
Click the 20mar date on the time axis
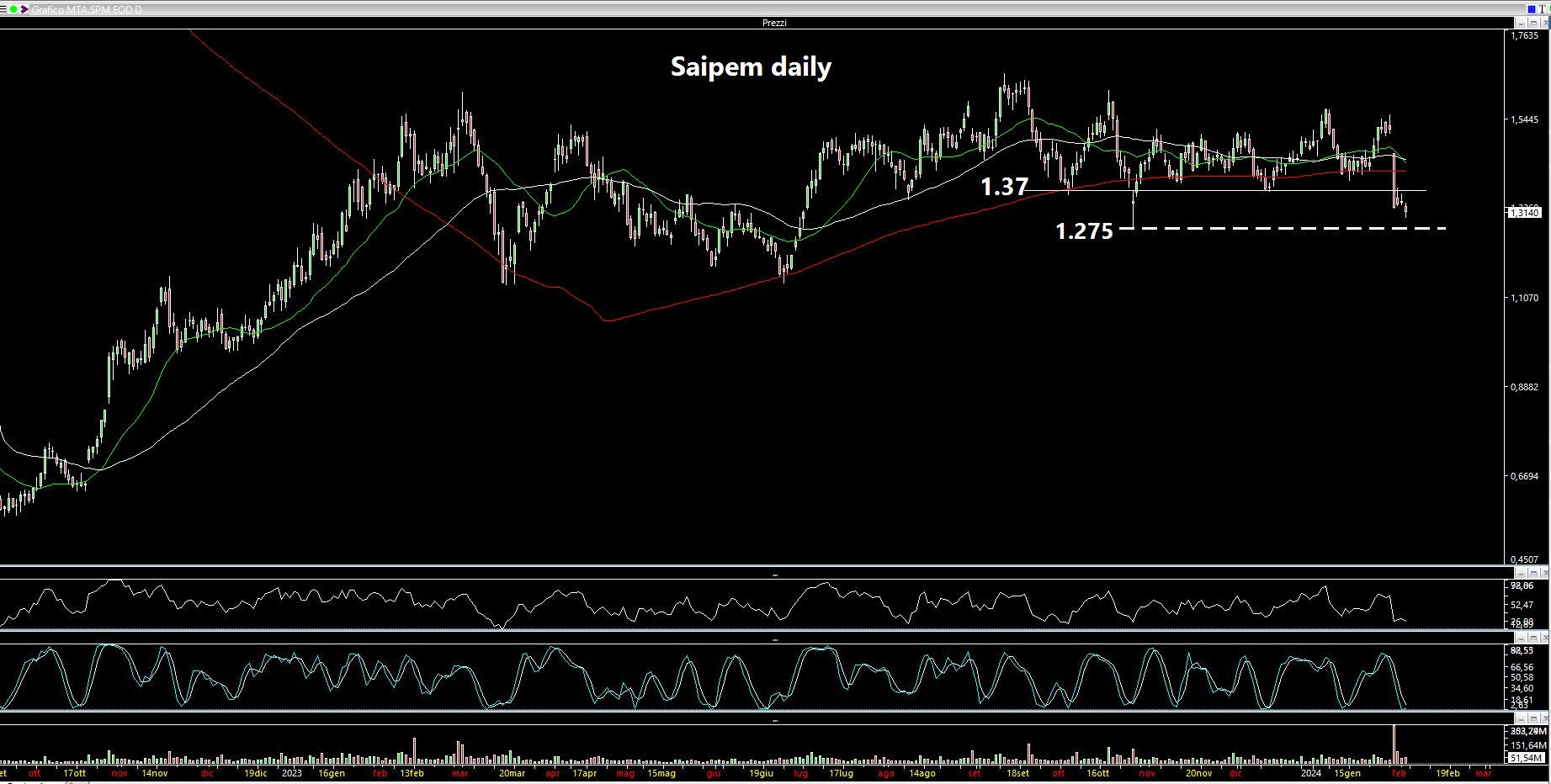coord(512,773)
